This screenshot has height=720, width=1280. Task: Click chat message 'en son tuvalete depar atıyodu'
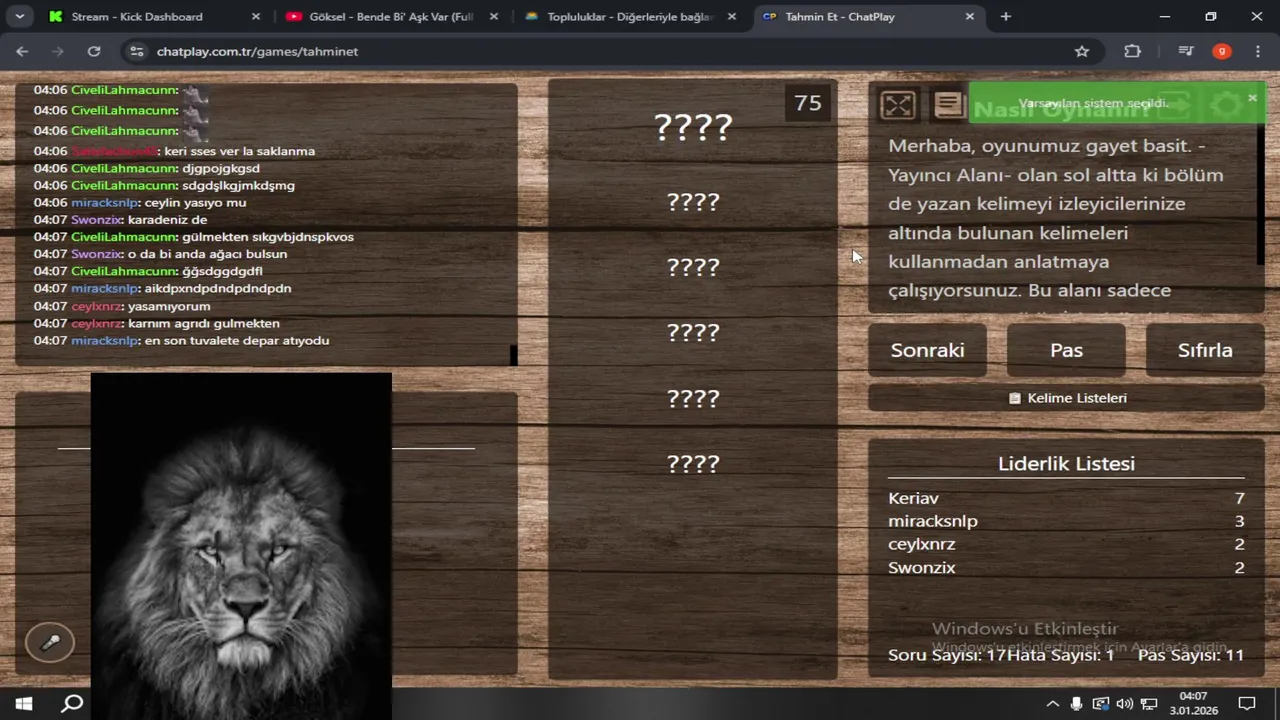point(237,340)
